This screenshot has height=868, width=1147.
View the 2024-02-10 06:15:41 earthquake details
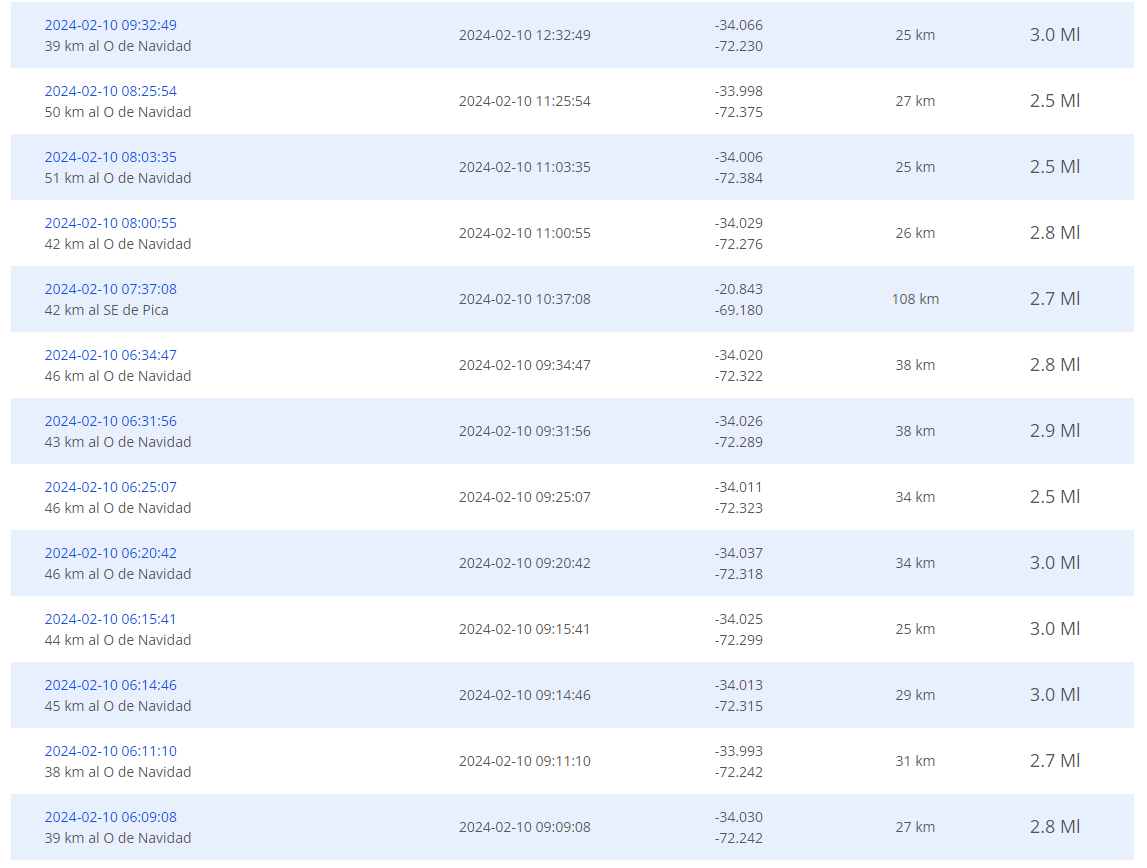(x=110, y=619)
